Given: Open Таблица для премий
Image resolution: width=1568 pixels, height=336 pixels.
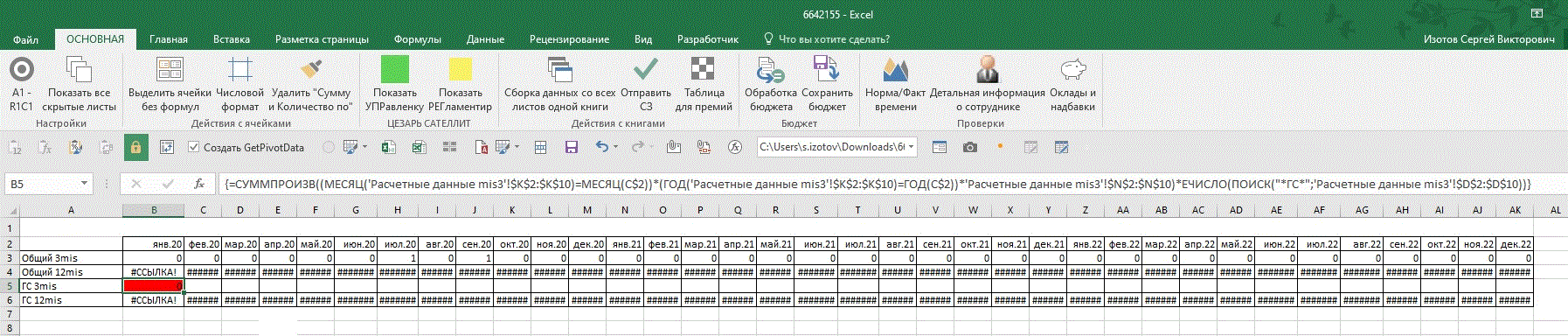Looking at the screenshot, I should [704, 84].
